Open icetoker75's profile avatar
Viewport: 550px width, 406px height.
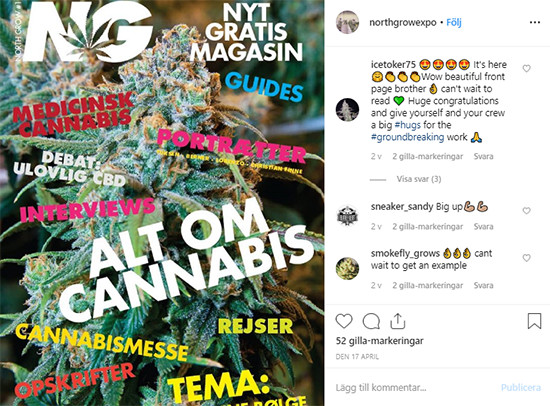click(347, 109)
